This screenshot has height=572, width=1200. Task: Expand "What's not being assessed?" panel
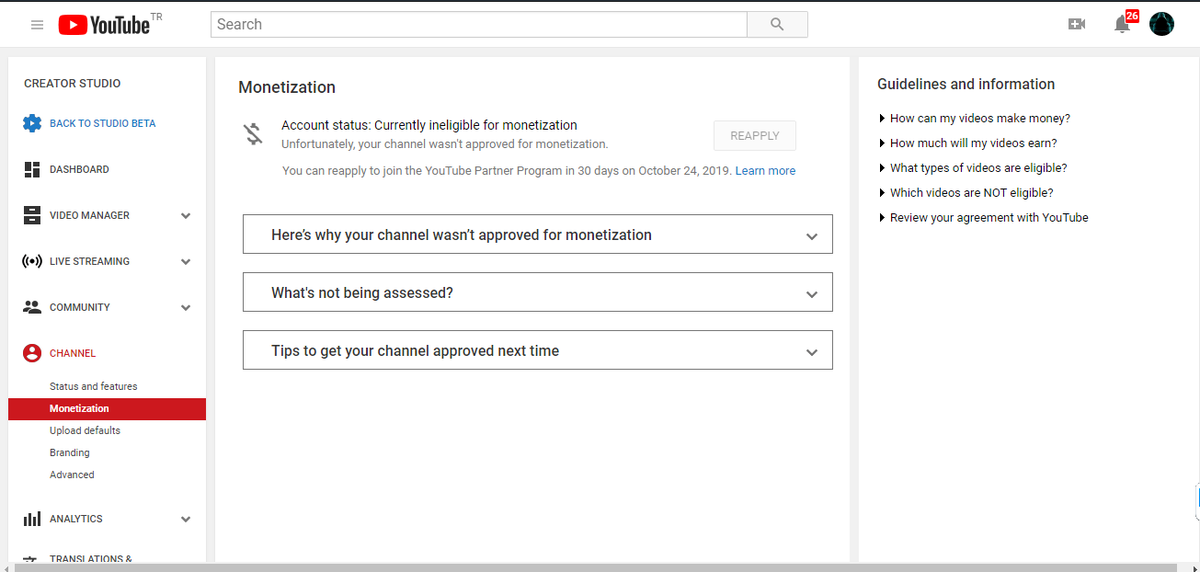[538, 293]
